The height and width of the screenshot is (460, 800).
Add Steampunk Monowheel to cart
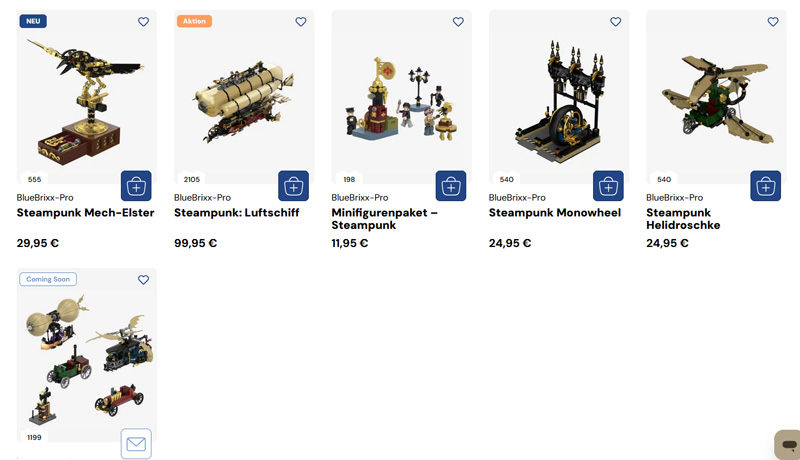click(x=608, y=186)
